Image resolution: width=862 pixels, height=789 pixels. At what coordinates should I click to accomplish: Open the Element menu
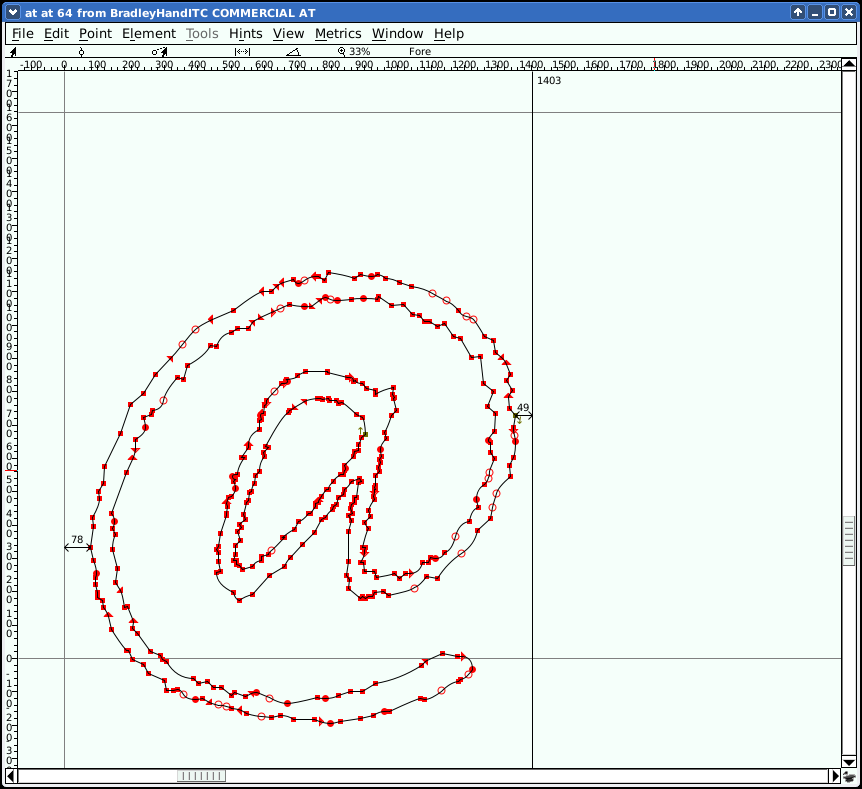click(x=148, y=33)
